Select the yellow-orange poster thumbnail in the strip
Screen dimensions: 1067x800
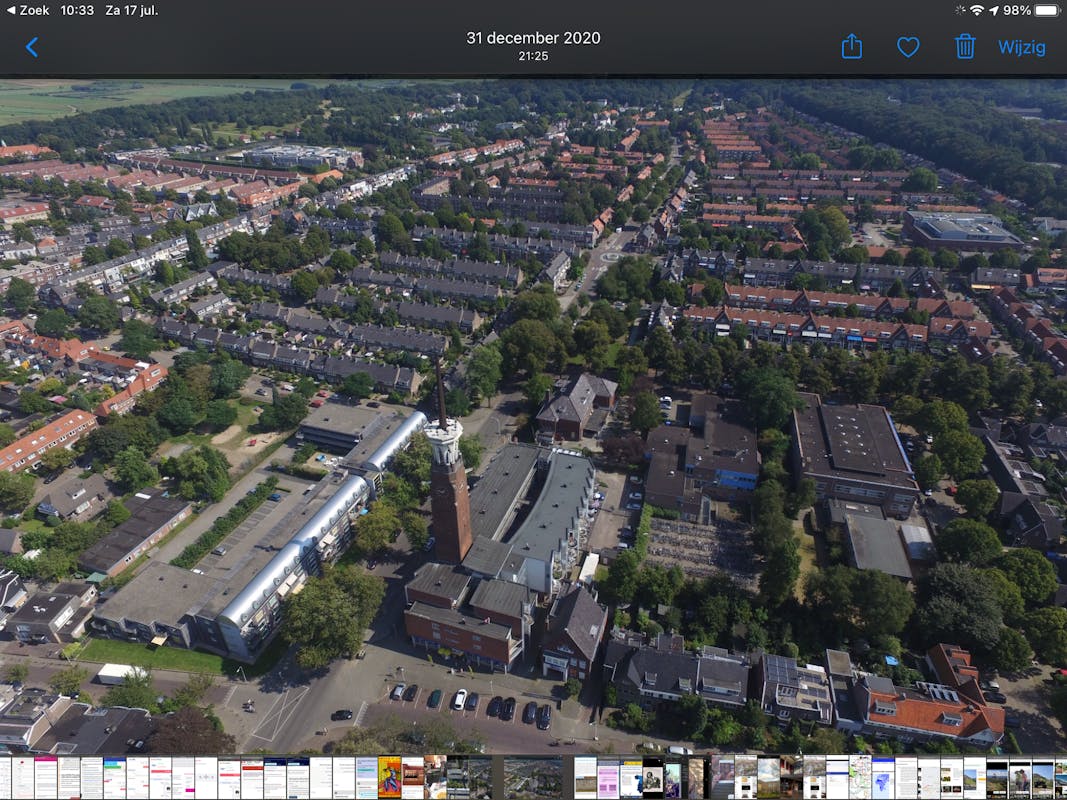pos(389,777)
